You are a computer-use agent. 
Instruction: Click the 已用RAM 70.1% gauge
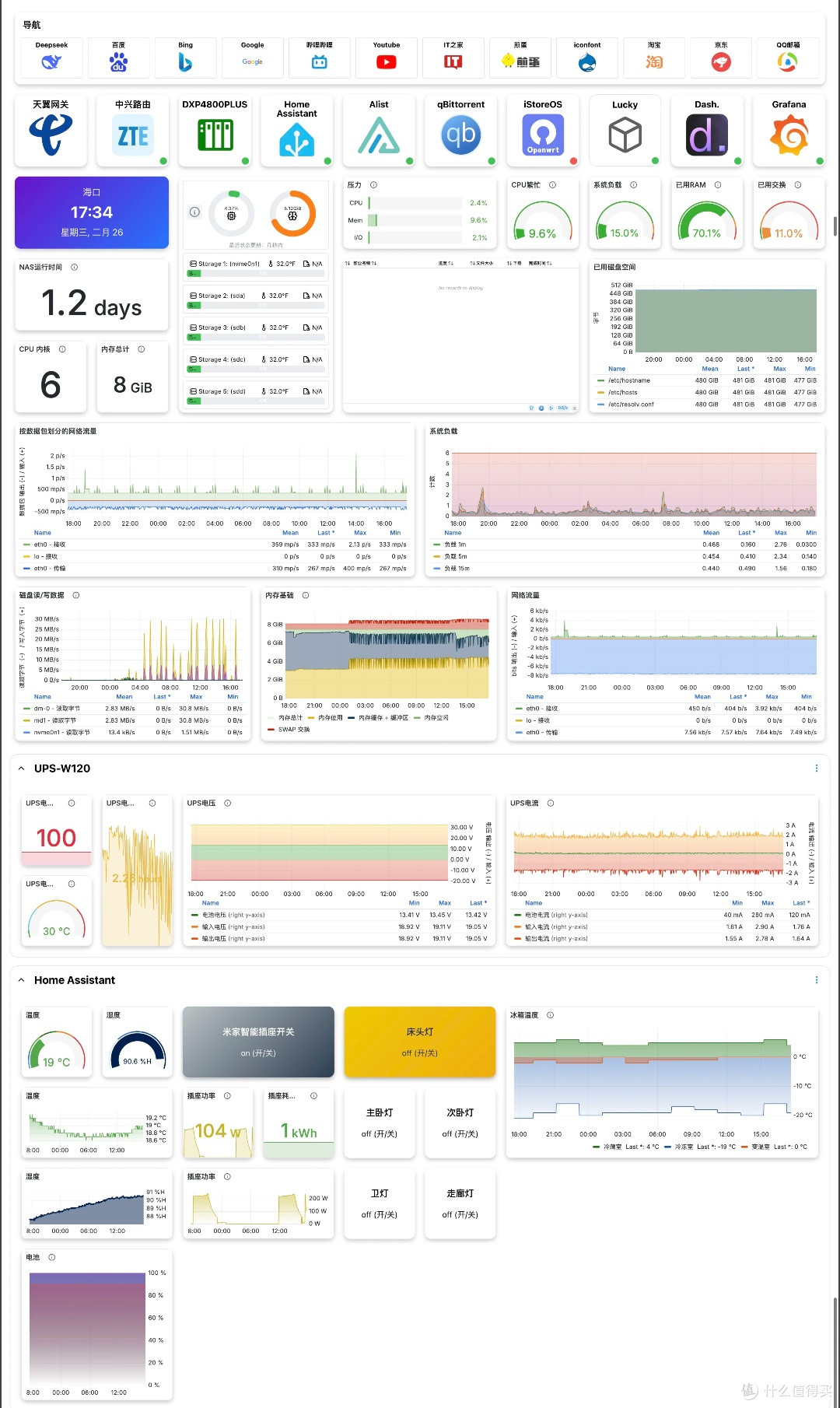tap(707, 220)
